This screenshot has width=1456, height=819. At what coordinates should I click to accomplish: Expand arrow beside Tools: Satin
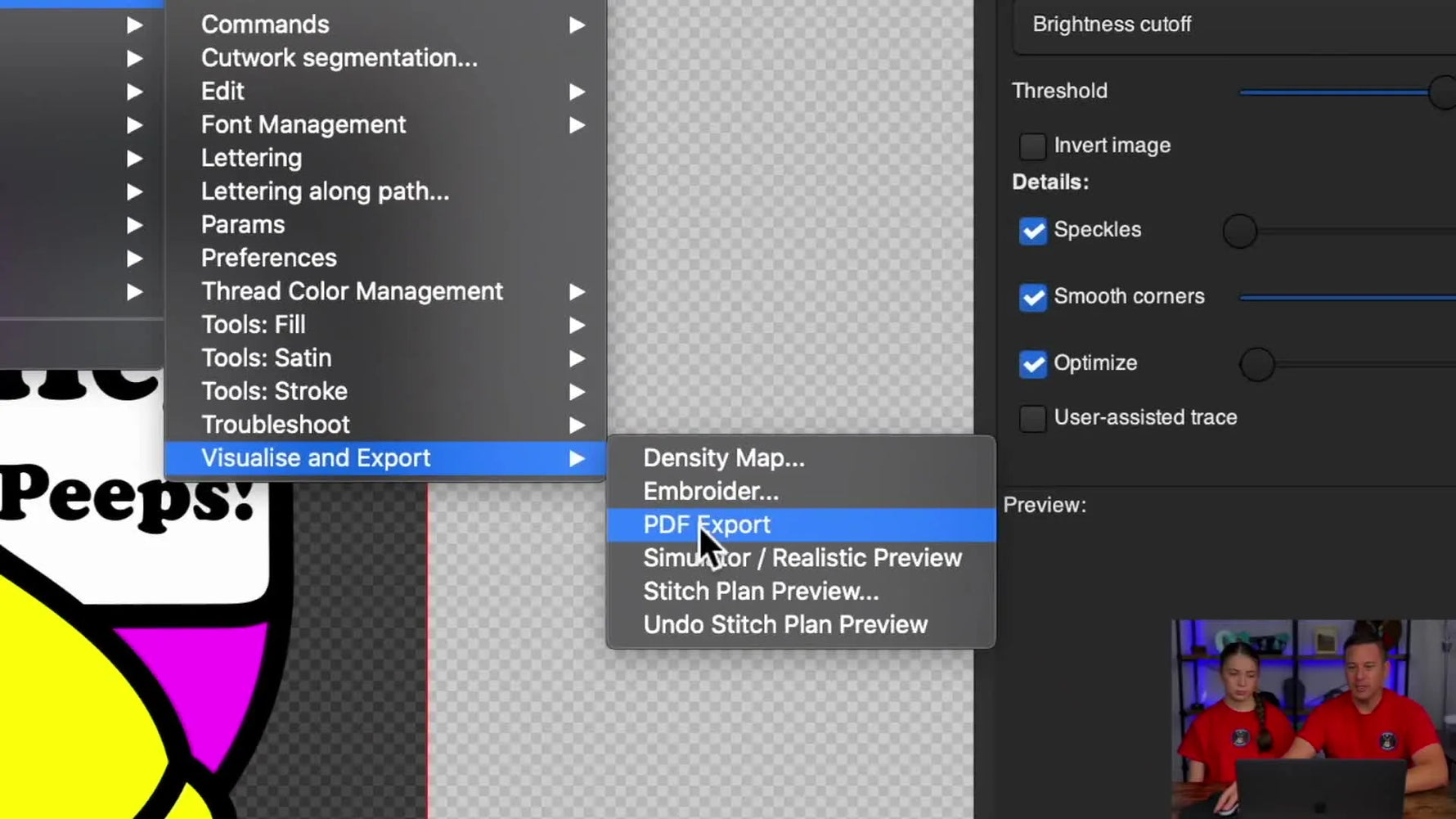tap(577, 358)
